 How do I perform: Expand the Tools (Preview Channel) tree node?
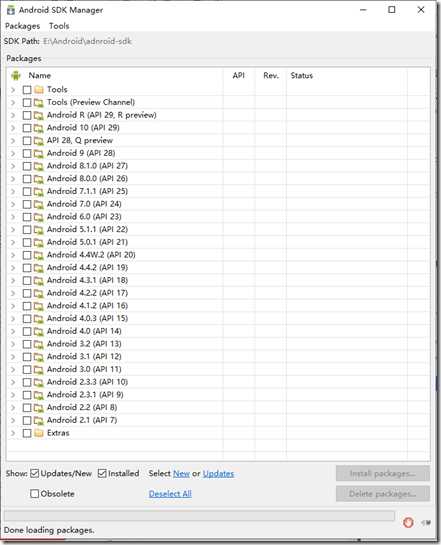(x=13, y=103)
